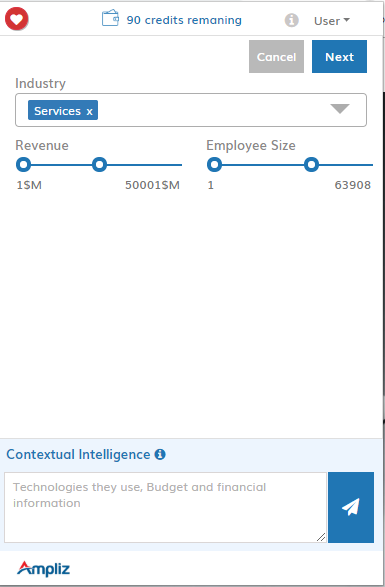Click the Cancel button
Viewport: 385px width, 587px height.
276,57
